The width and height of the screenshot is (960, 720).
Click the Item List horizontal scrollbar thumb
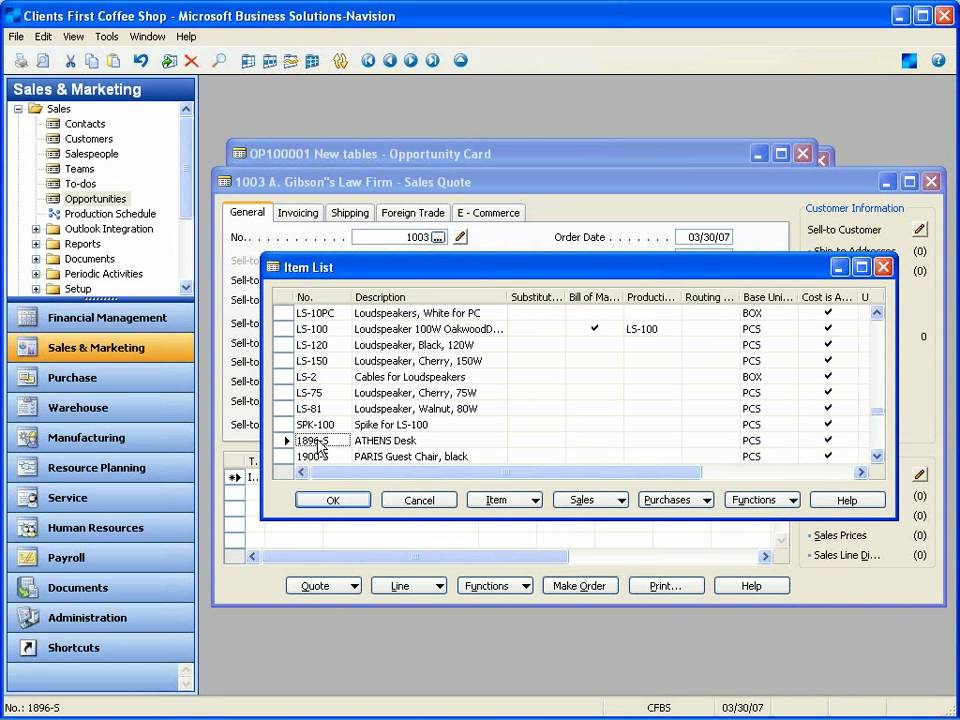tap(506, 472)
